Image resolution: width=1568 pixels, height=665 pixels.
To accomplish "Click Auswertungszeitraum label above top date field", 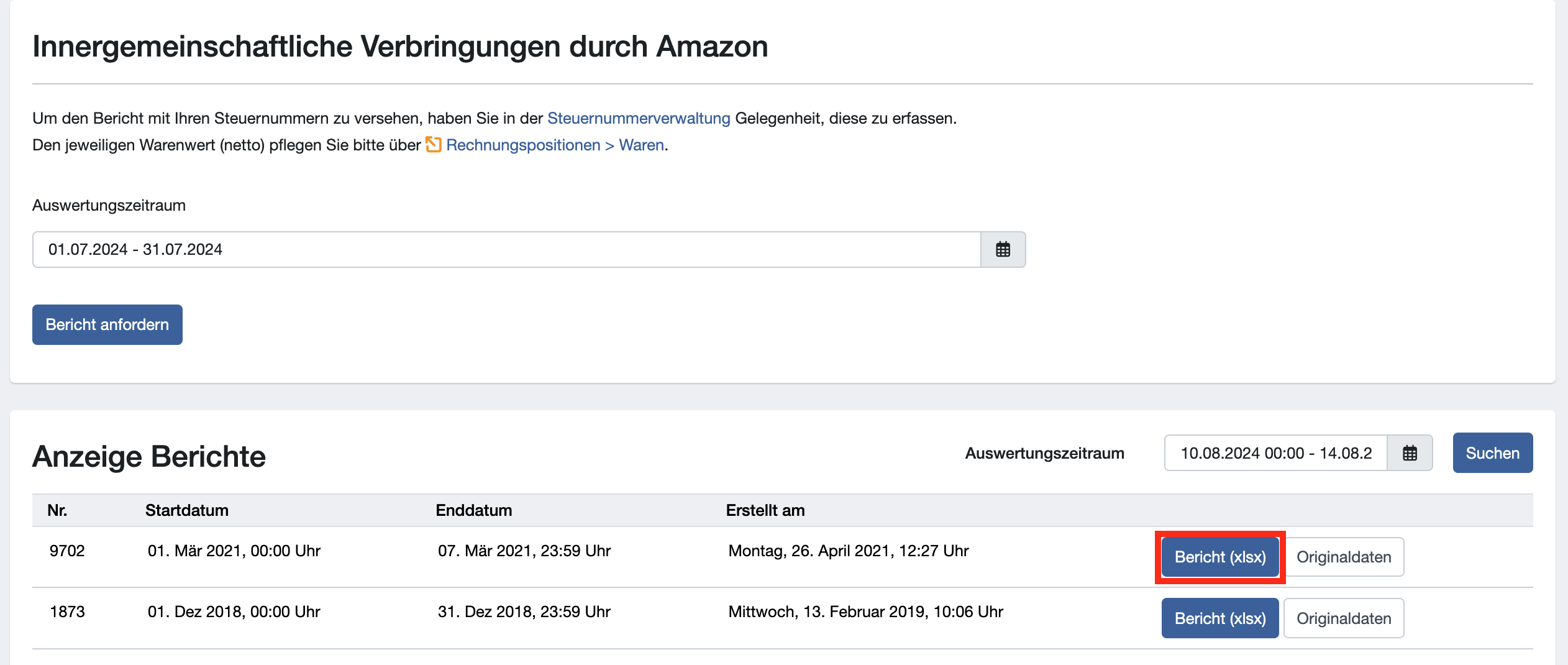I will [x=109, y=205].
